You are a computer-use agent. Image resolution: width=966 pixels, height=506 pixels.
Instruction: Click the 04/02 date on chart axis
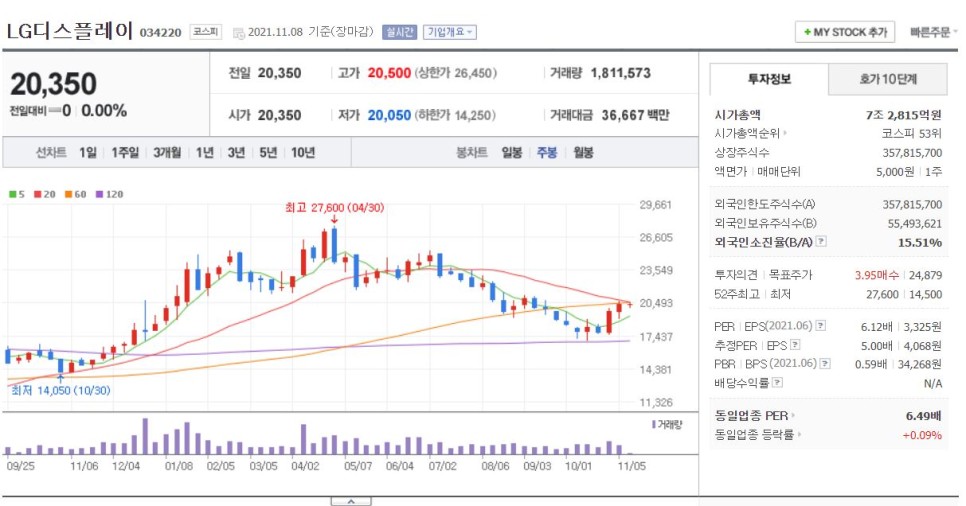point(305,466)
